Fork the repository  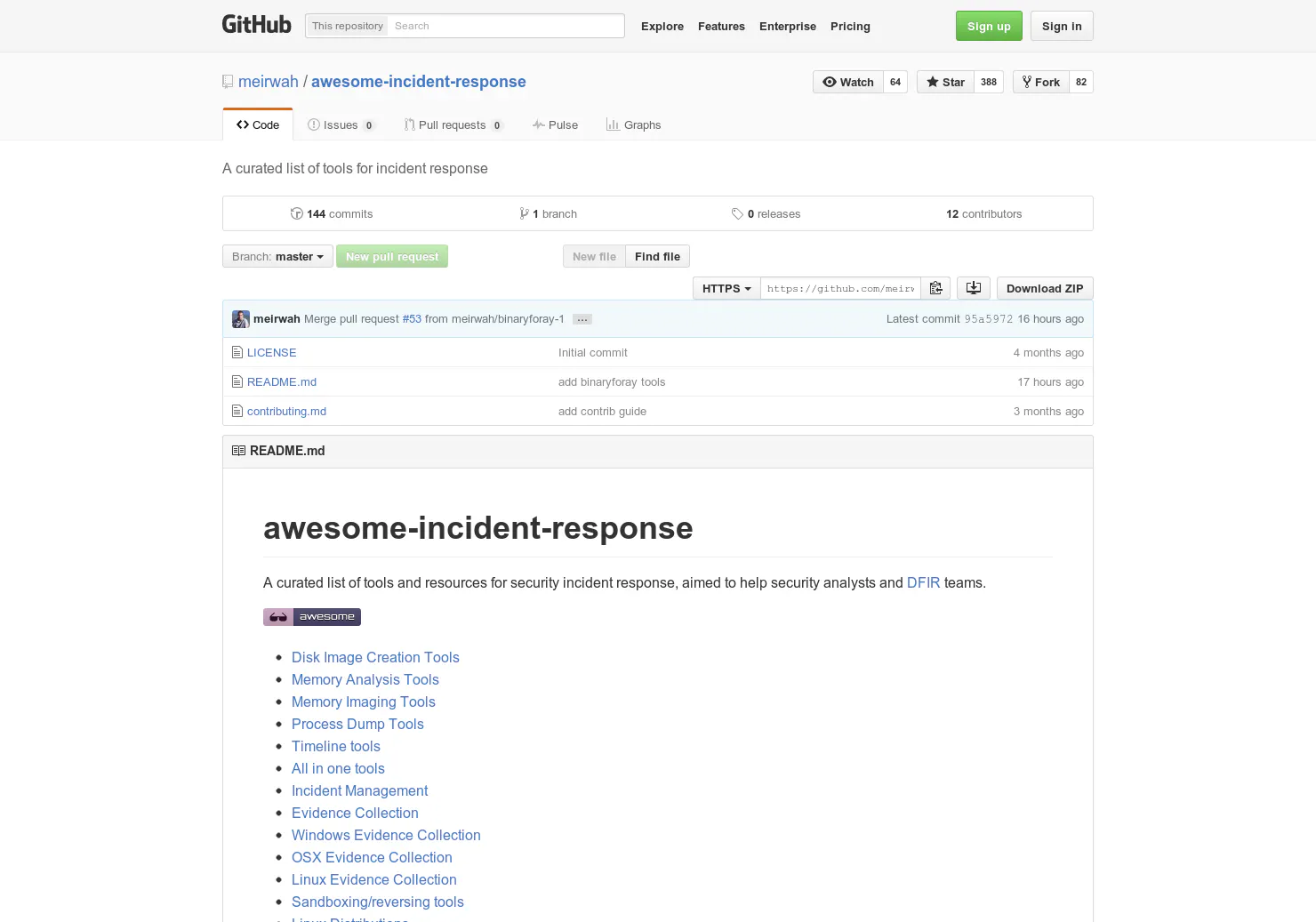coord(1040,82)
